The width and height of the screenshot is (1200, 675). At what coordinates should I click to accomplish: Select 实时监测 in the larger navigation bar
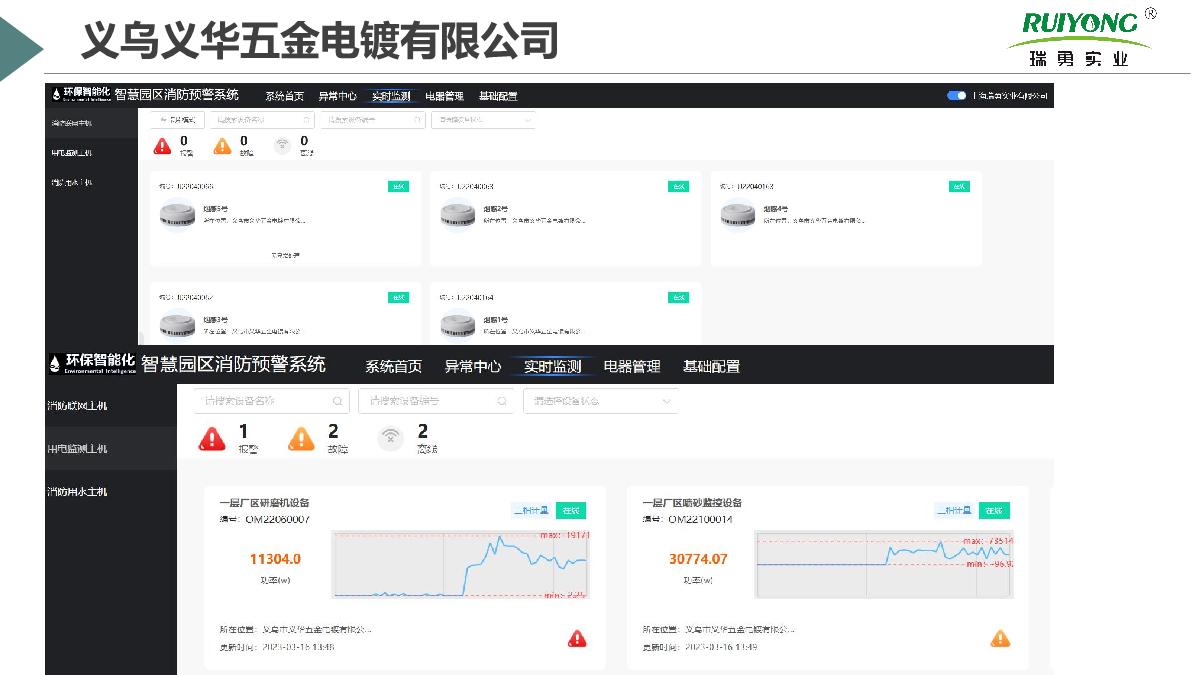(552, 366)
